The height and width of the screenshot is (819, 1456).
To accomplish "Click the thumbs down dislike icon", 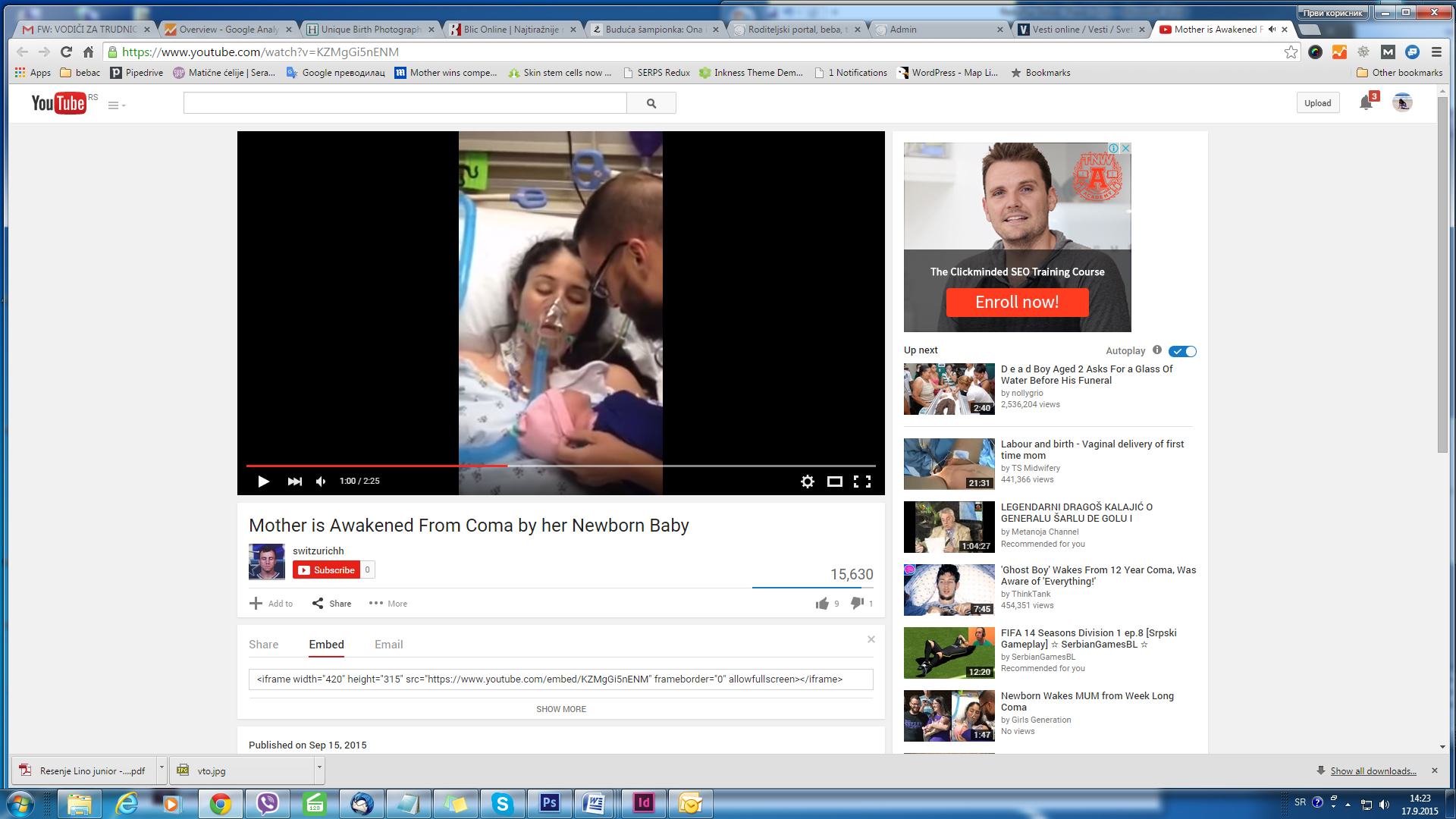I will (x=857, y=603).
